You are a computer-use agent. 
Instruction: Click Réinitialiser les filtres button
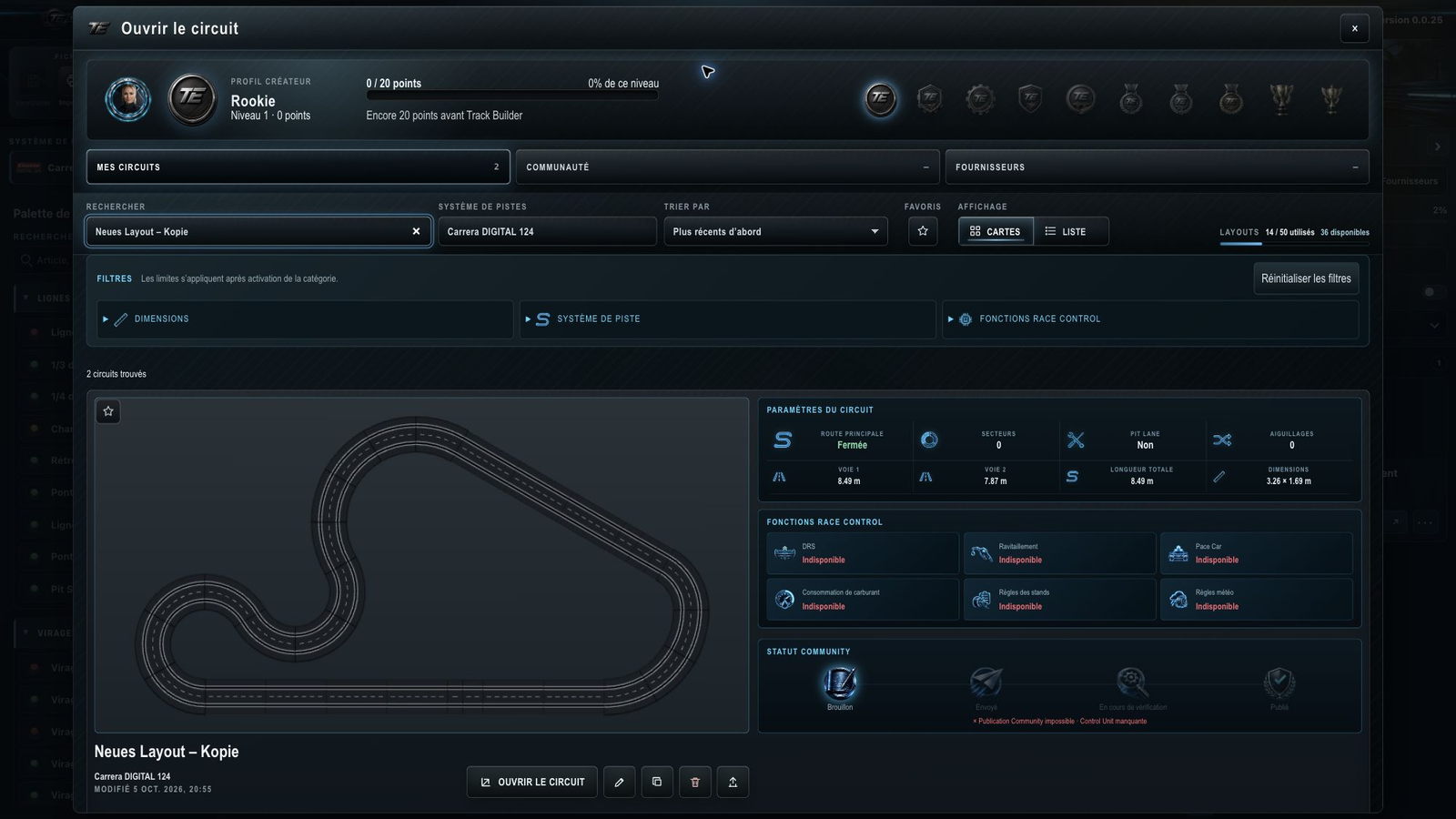point(1306,278)
